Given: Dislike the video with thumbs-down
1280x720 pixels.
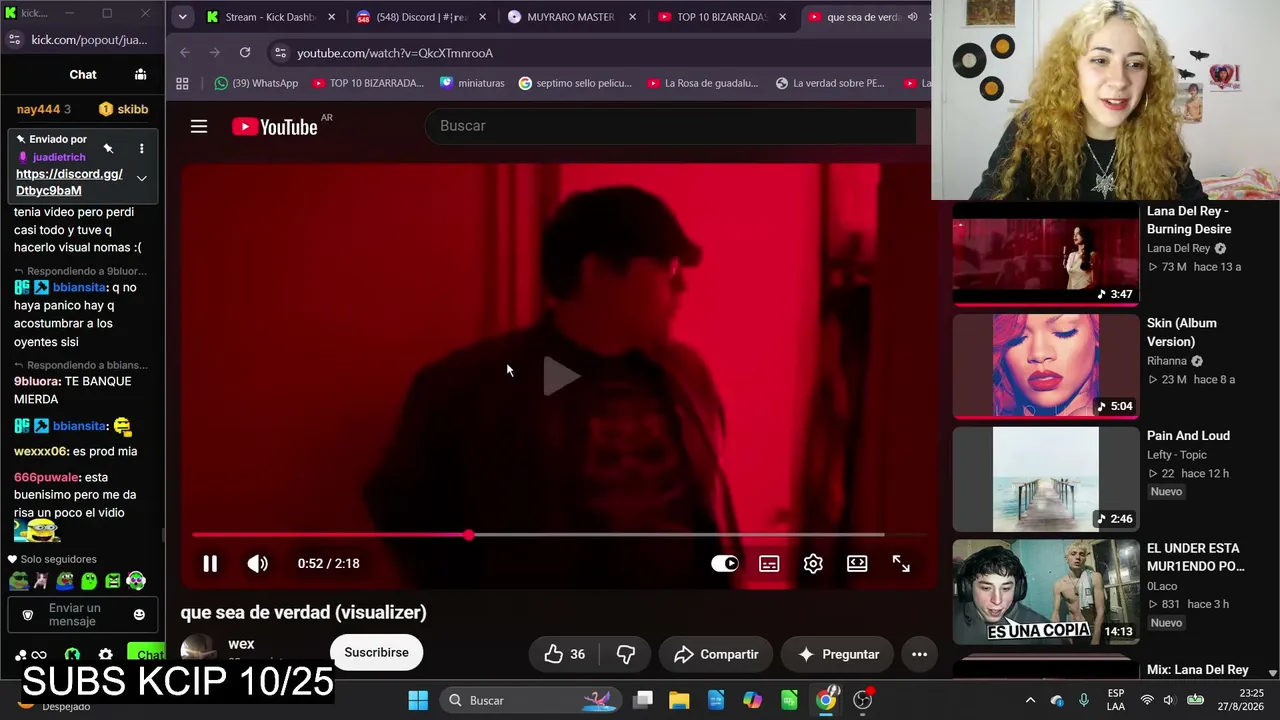Looking at the screenshot, I should coord(626,654).
